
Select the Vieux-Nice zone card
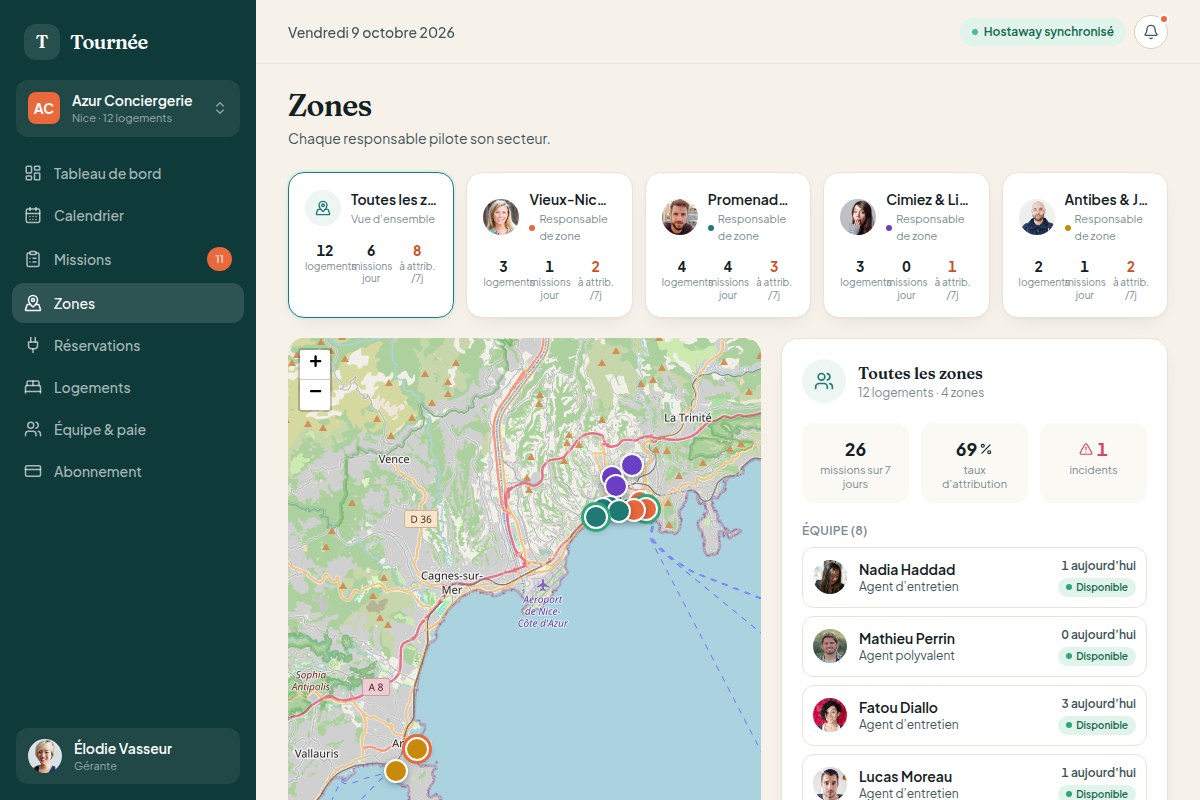(549, 245)
